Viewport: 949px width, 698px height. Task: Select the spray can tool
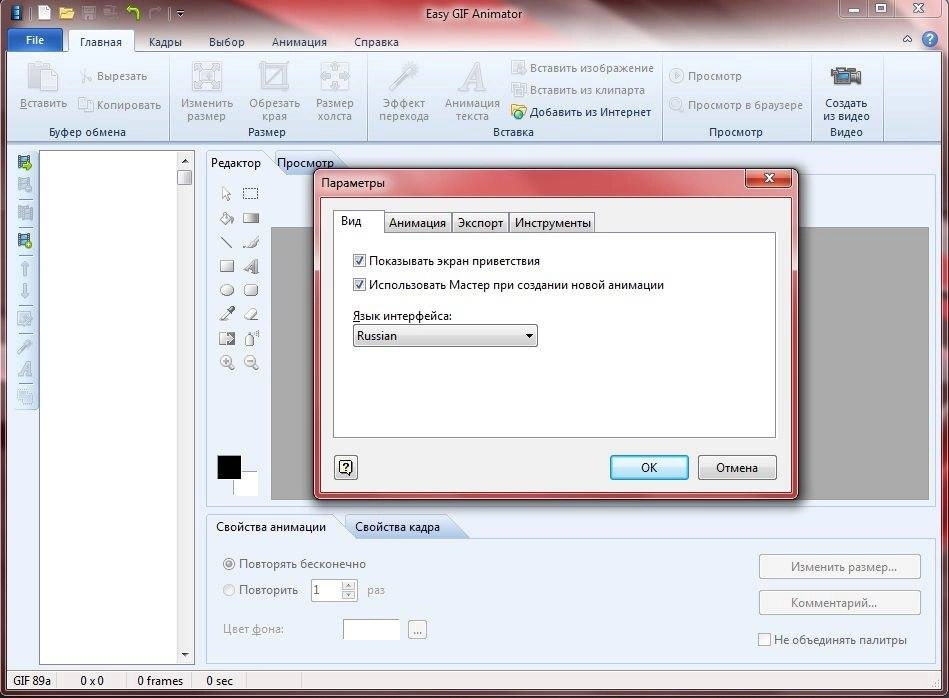pyautogui.click(x=251, y=338)
